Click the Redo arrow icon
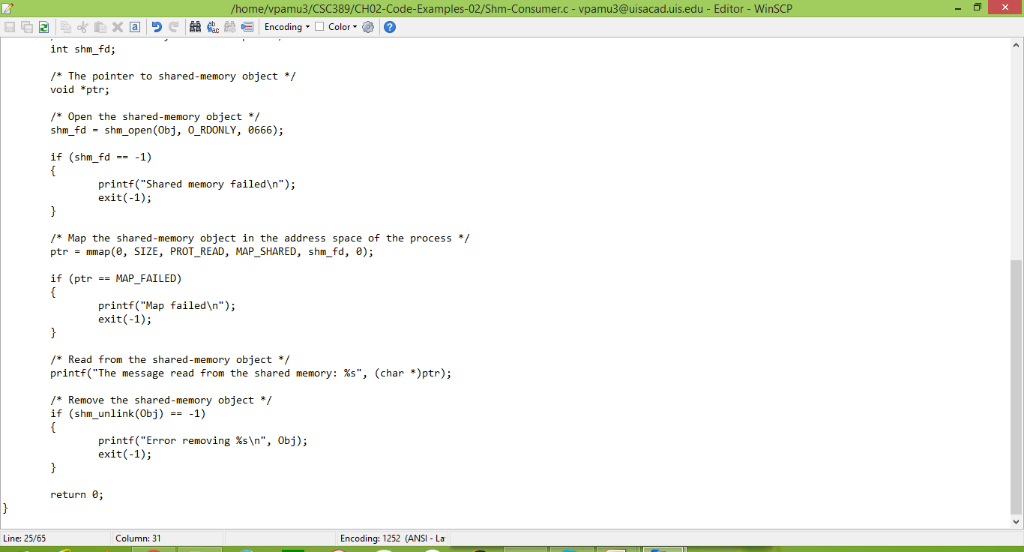Screen dimensions: 1024x552 [174, 27]
